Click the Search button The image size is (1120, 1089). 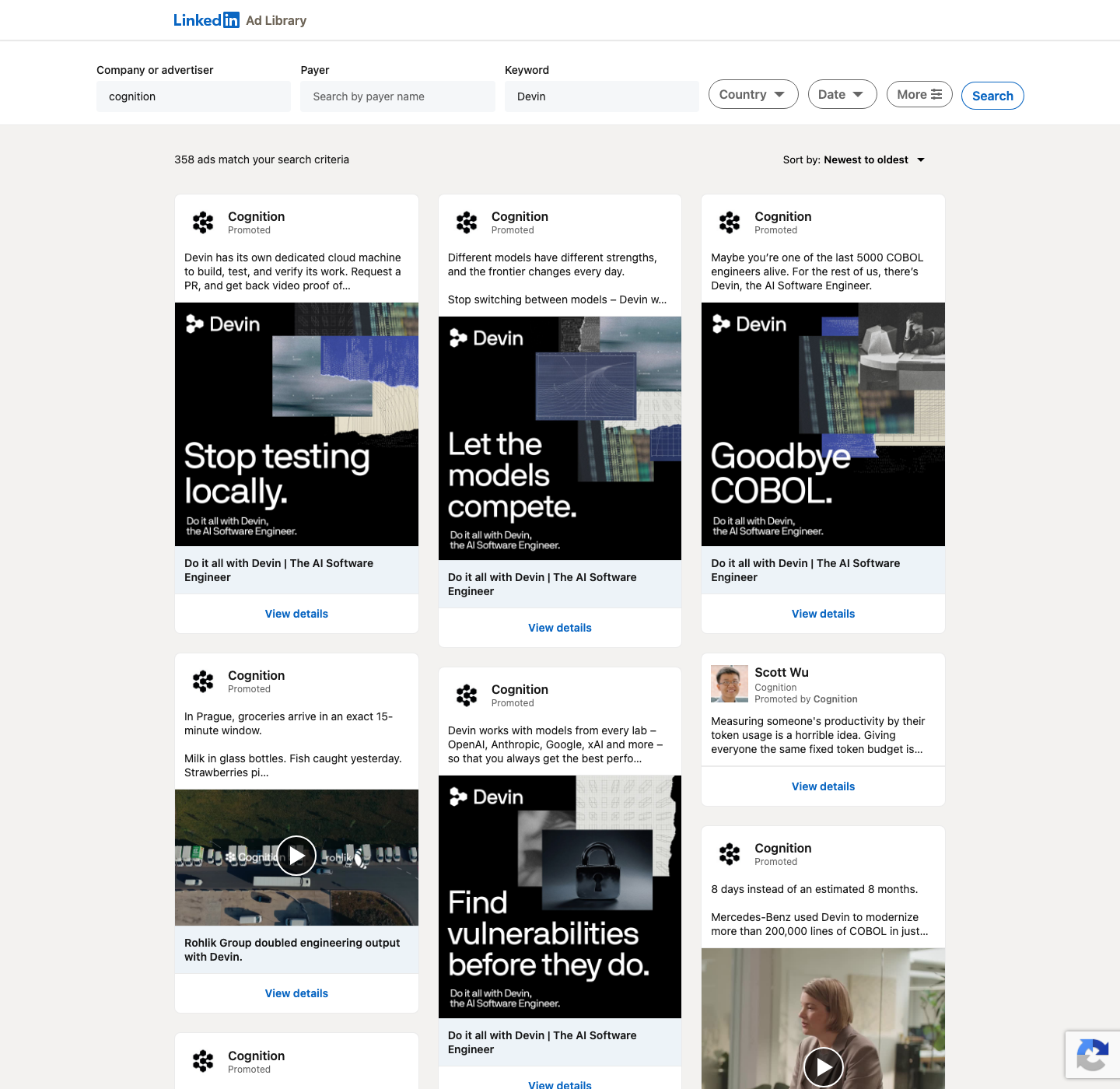tap(992, 96)
